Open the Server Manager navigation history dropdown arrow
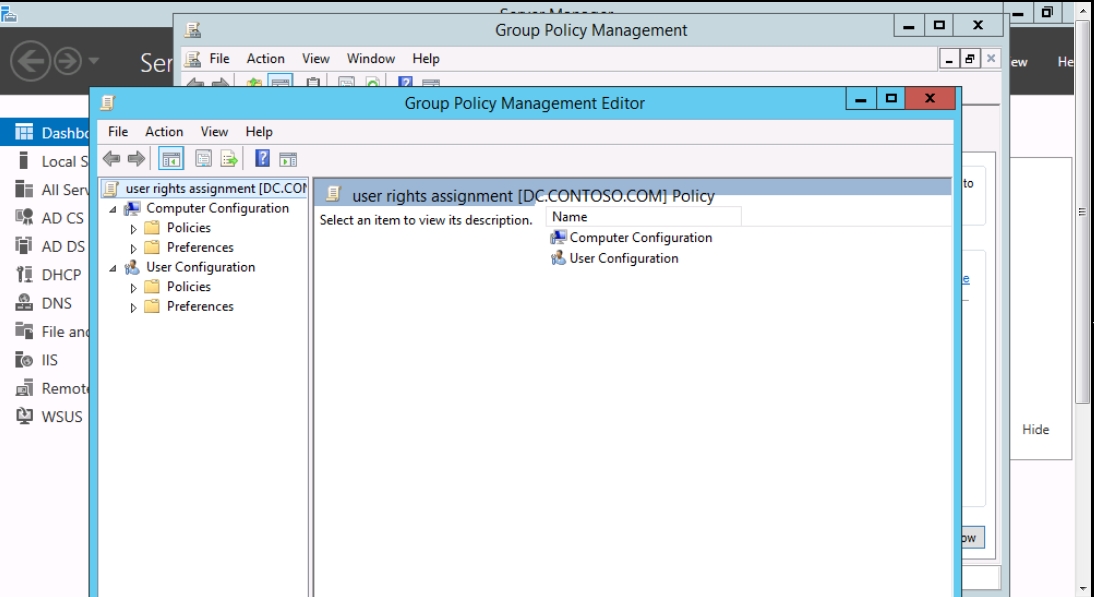 tap(93, 61)
